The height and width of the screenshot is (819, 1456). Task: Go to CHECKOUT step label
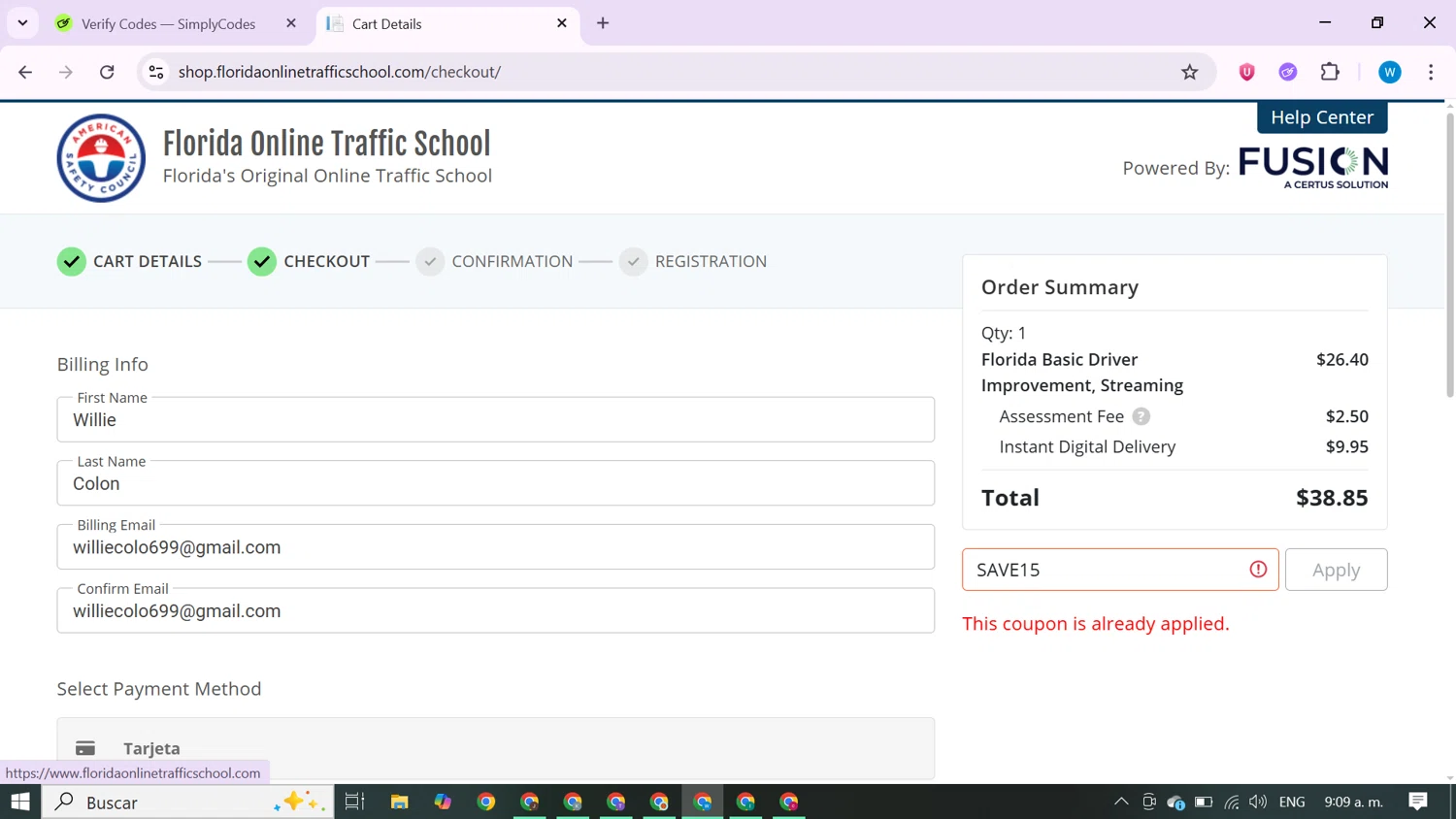point(327,262)
